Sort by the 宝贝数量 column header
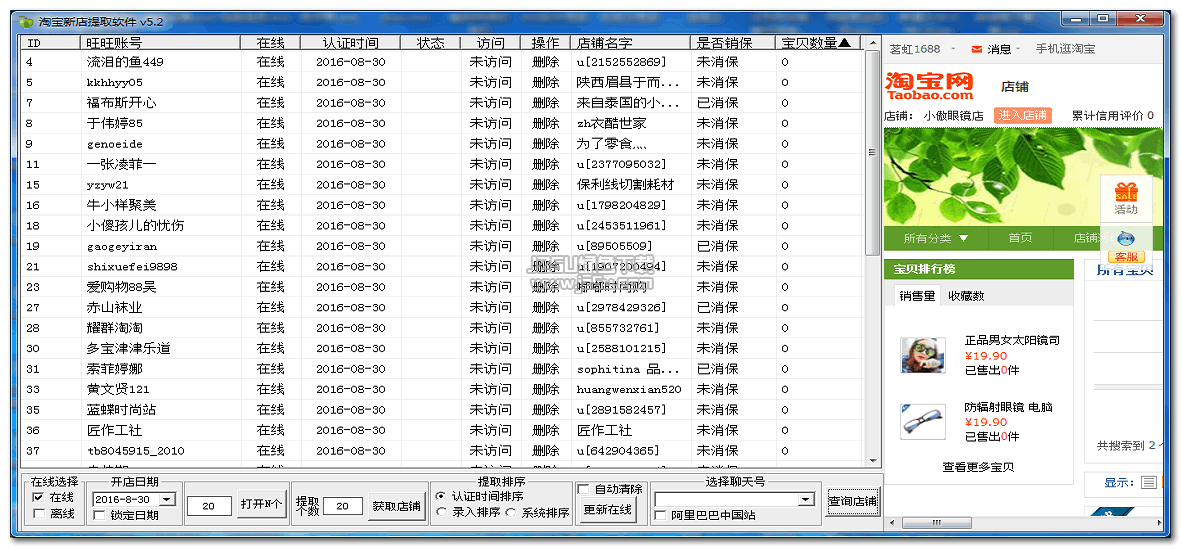 pyautogui.click(x=819, y=43)
